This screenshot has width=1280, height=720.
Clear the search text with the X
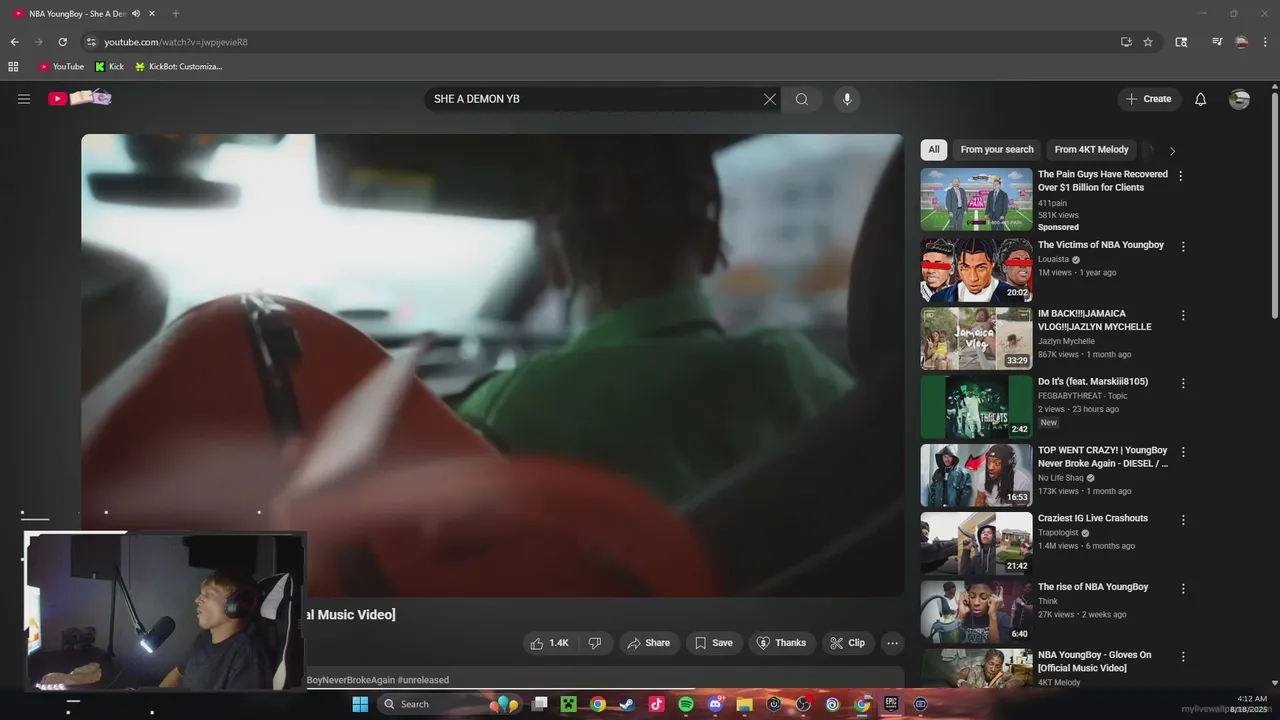pos(769,99)
